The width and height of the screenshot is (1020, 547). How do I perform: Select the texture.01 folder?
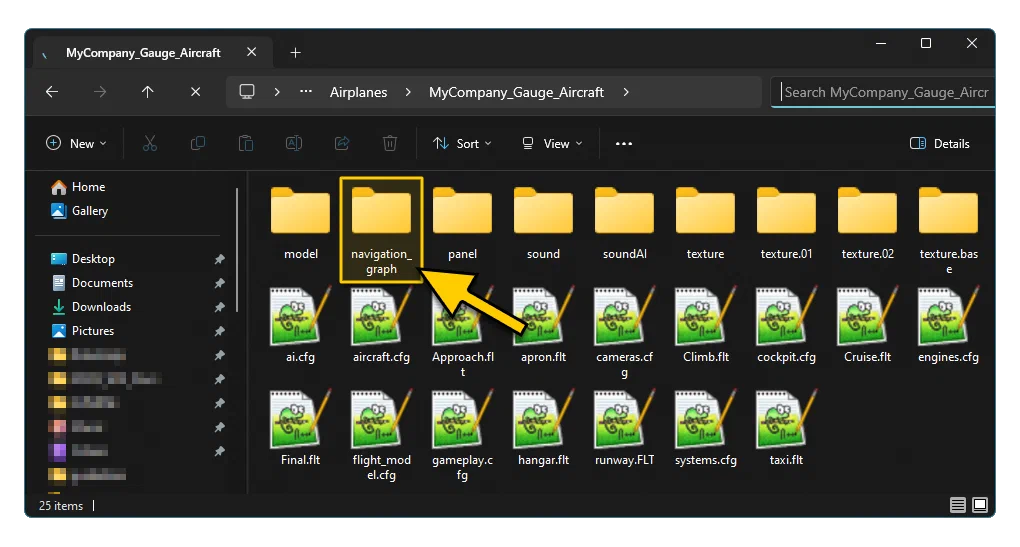tap(786, 223)
